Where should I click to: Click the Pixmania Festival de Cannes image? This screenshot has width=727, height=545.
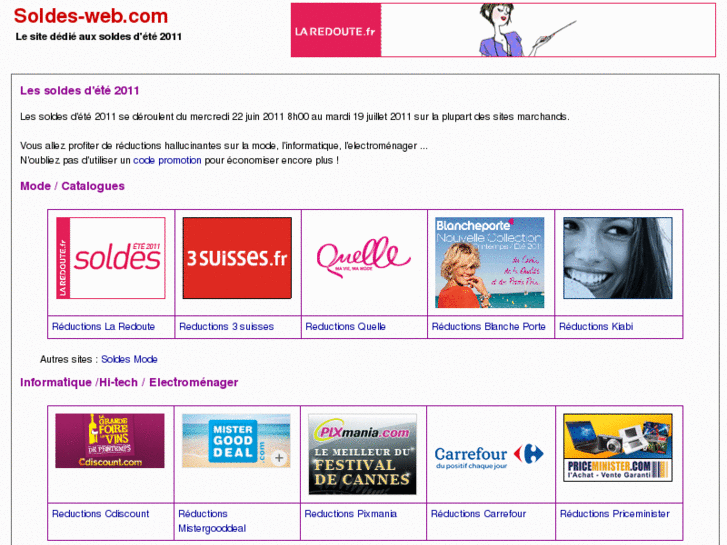[363, 455]
